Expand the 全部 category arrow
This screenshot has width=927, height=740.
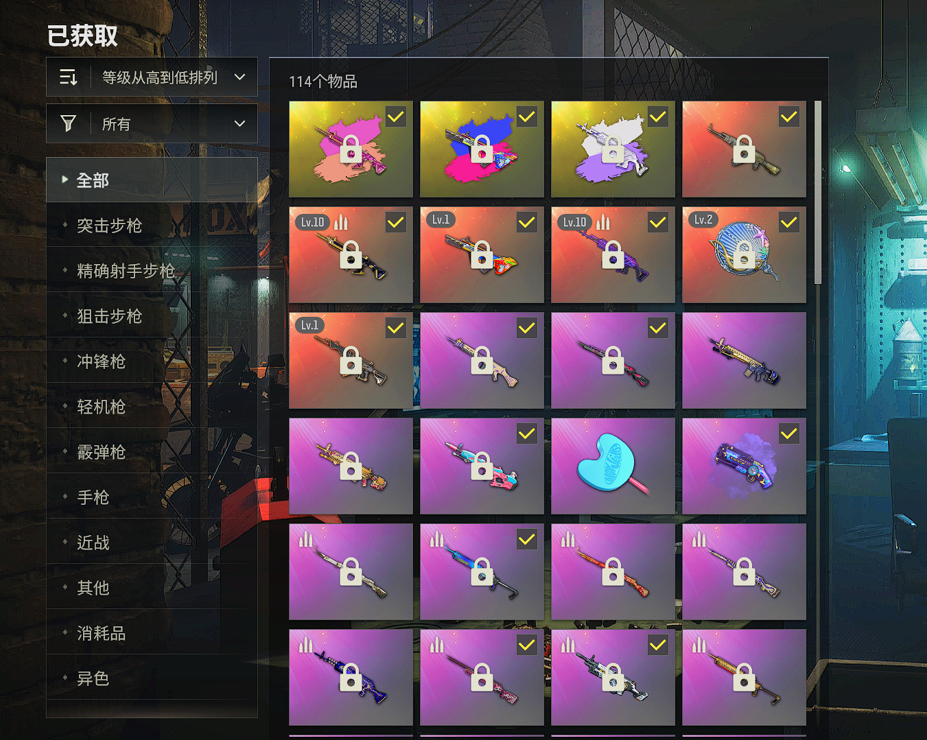(65, 179)
